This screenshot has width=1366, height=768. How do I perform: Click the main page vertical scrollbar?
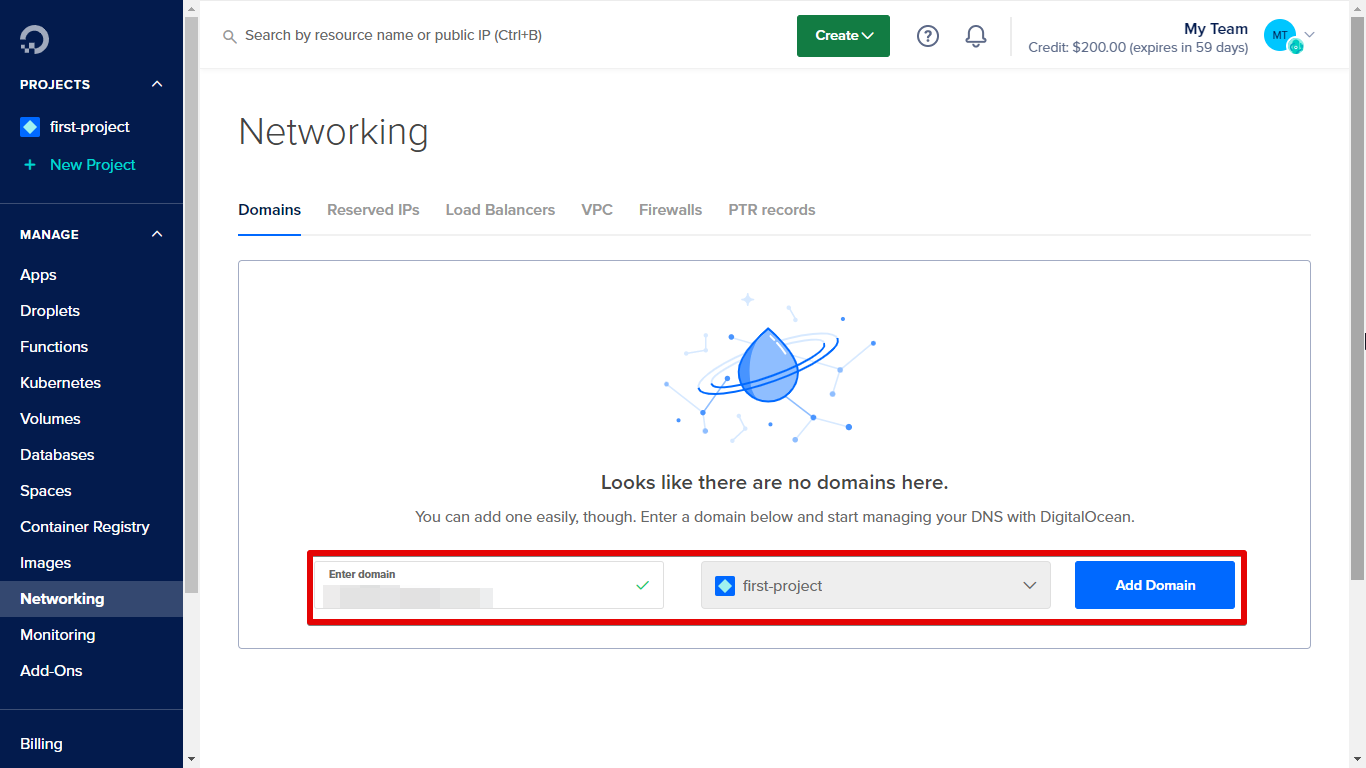pos(1358,298)
